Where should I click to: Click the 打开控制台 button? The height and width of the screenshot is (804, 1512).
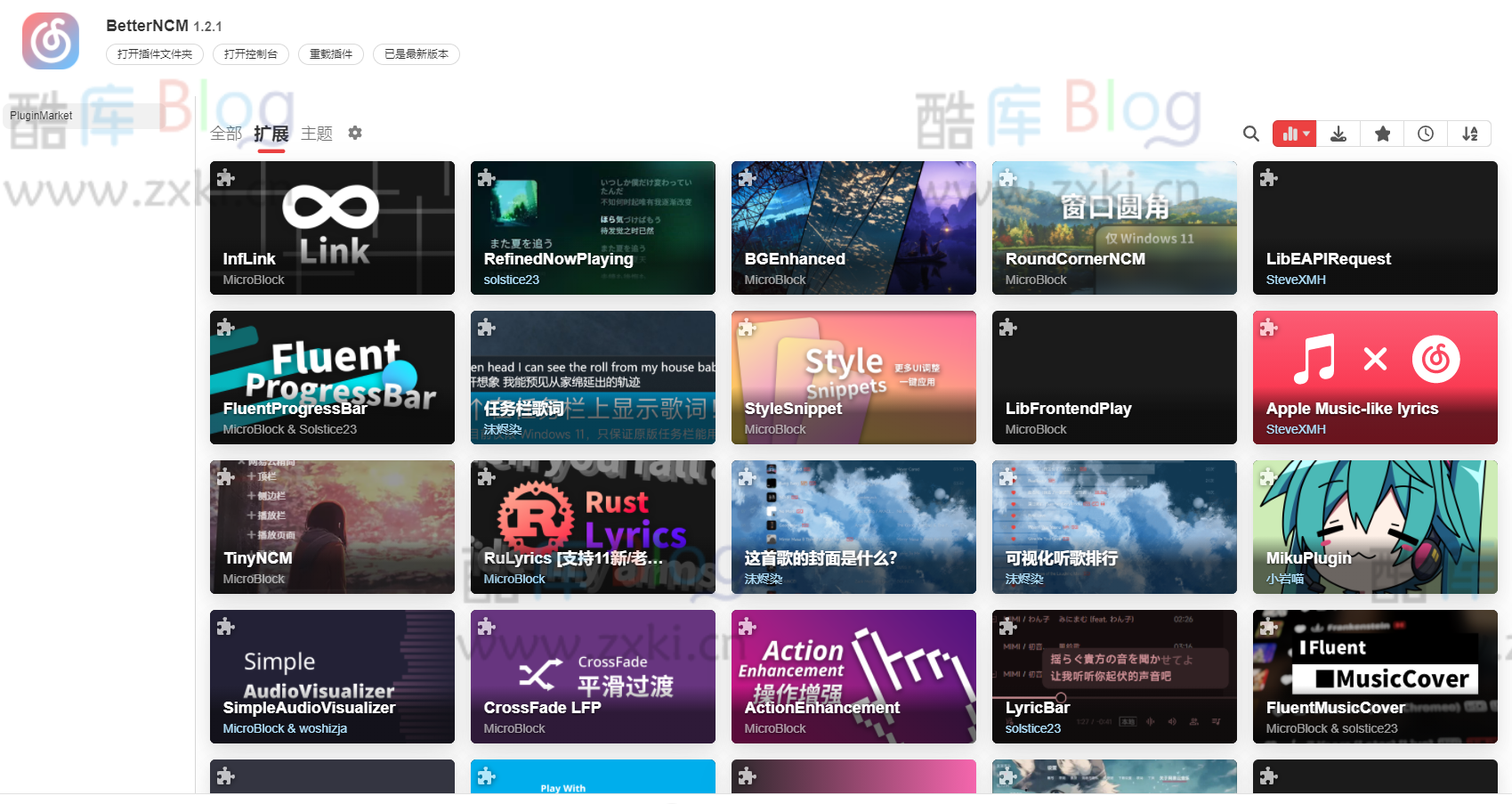pyautogui.click(x=250, y=54)
